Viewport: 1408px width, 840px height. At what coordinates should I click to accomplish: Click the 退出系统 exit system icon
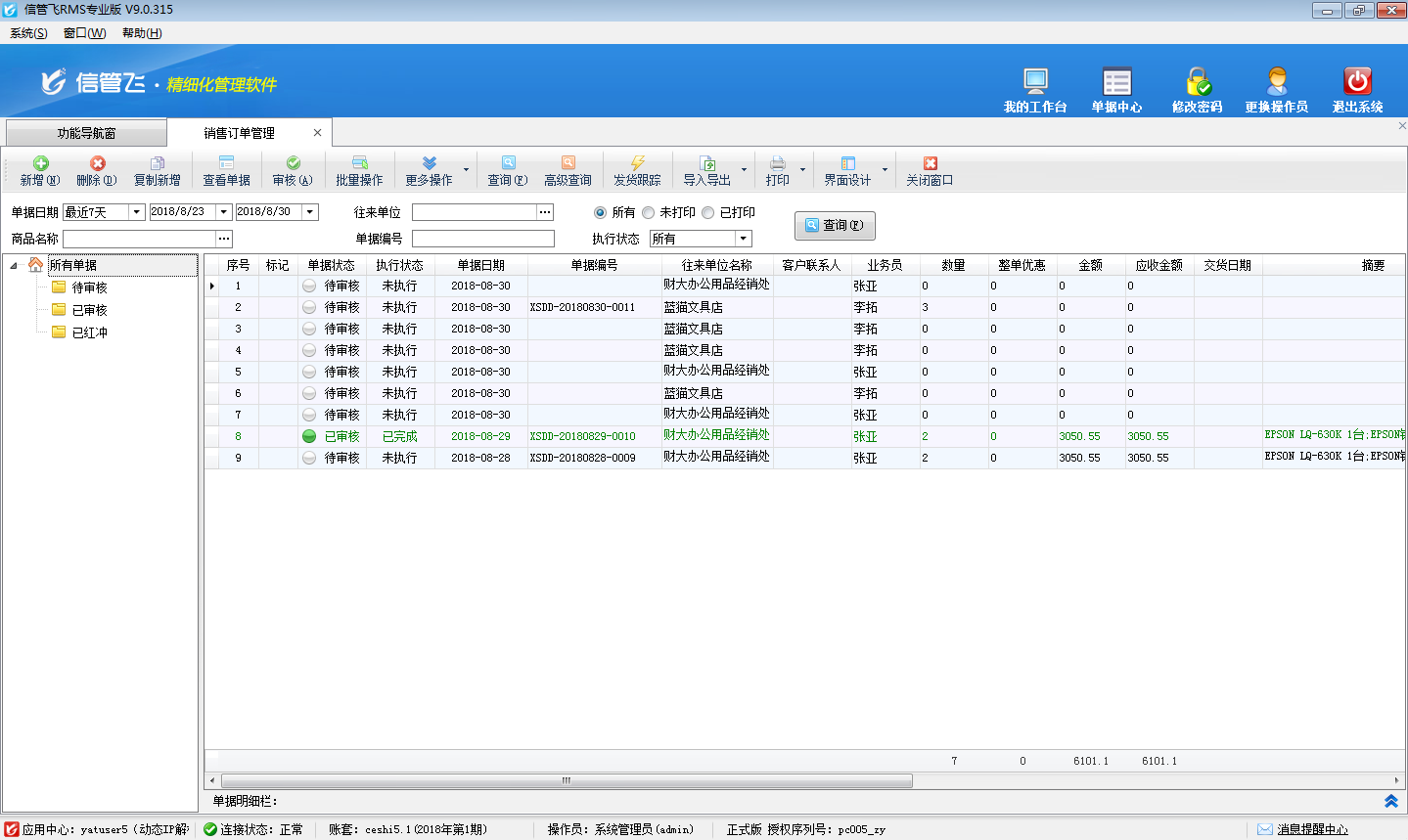coord(1357,82)
